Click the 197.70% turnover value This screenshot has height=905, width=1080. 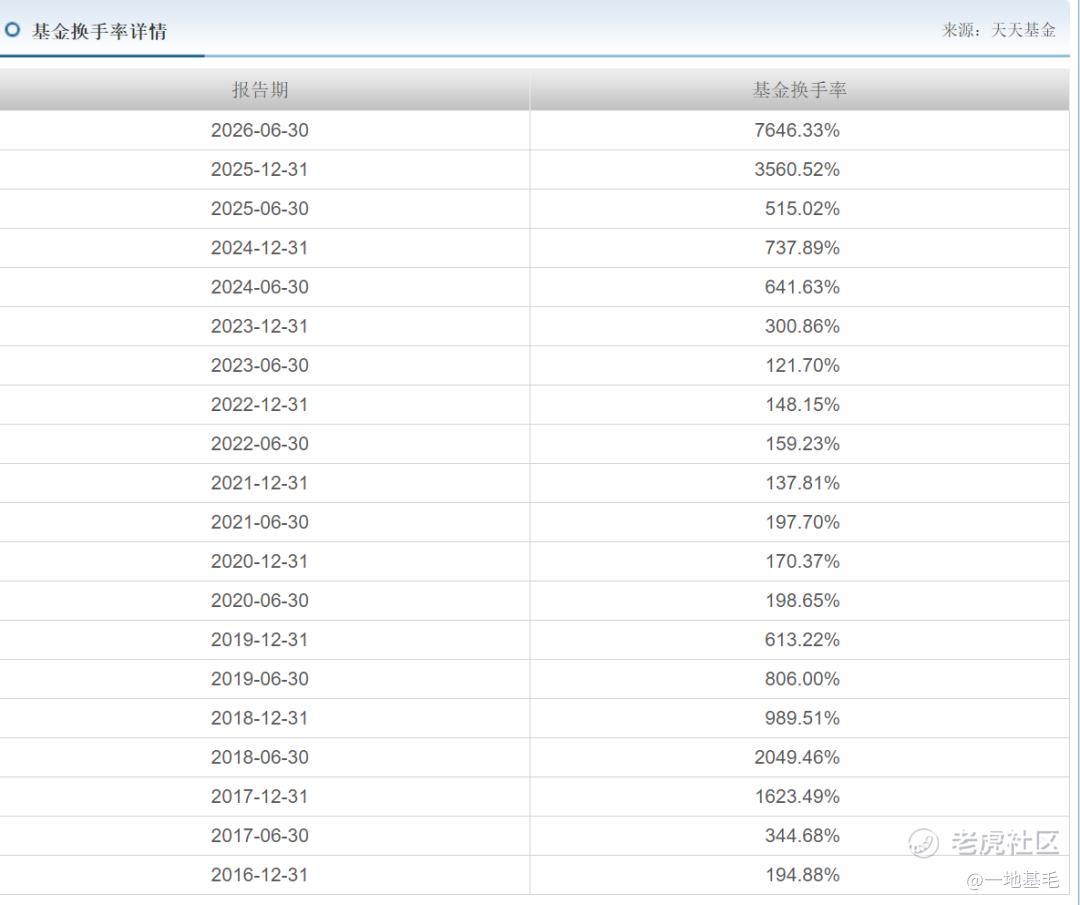(802, 522)
